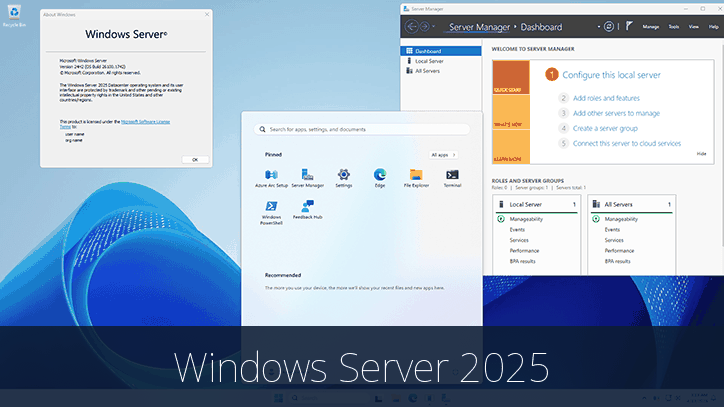Click Performance in Local Server tile
The width and height of the screenshot is (724, 407).
click(524, 251)
